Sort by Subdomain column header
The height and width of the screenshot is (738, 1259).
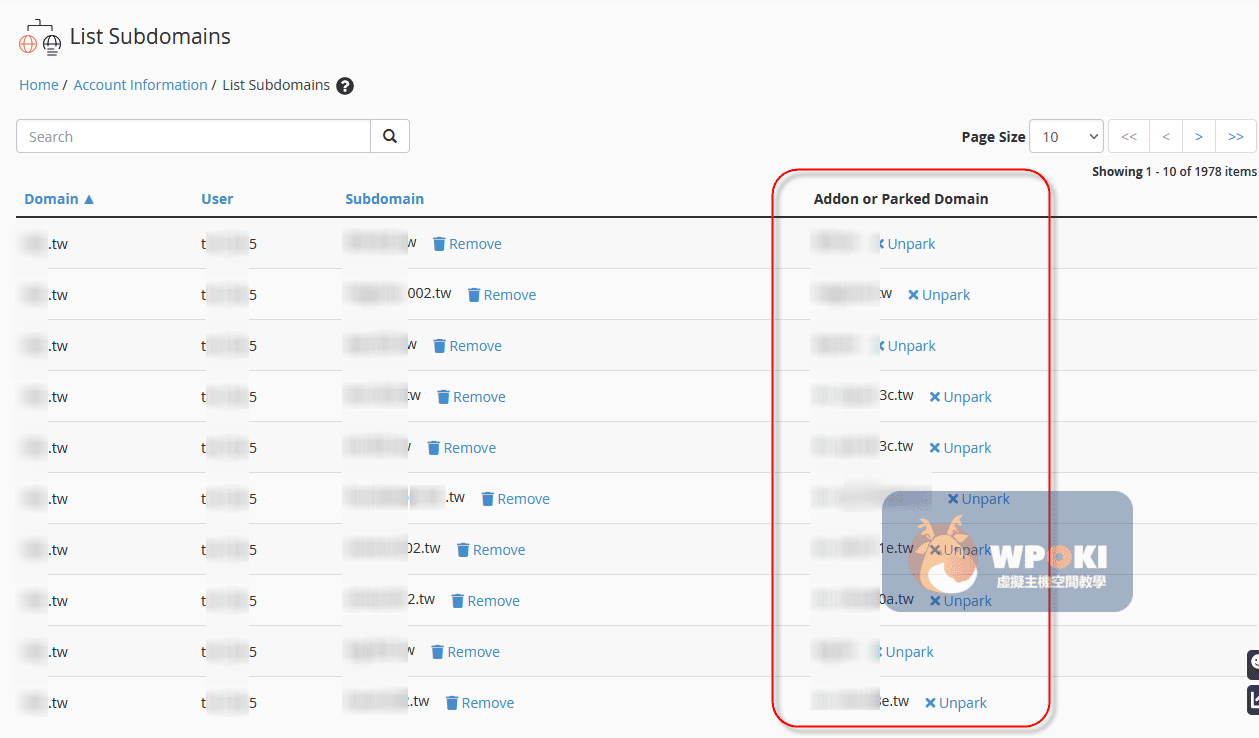pos(384,199)
